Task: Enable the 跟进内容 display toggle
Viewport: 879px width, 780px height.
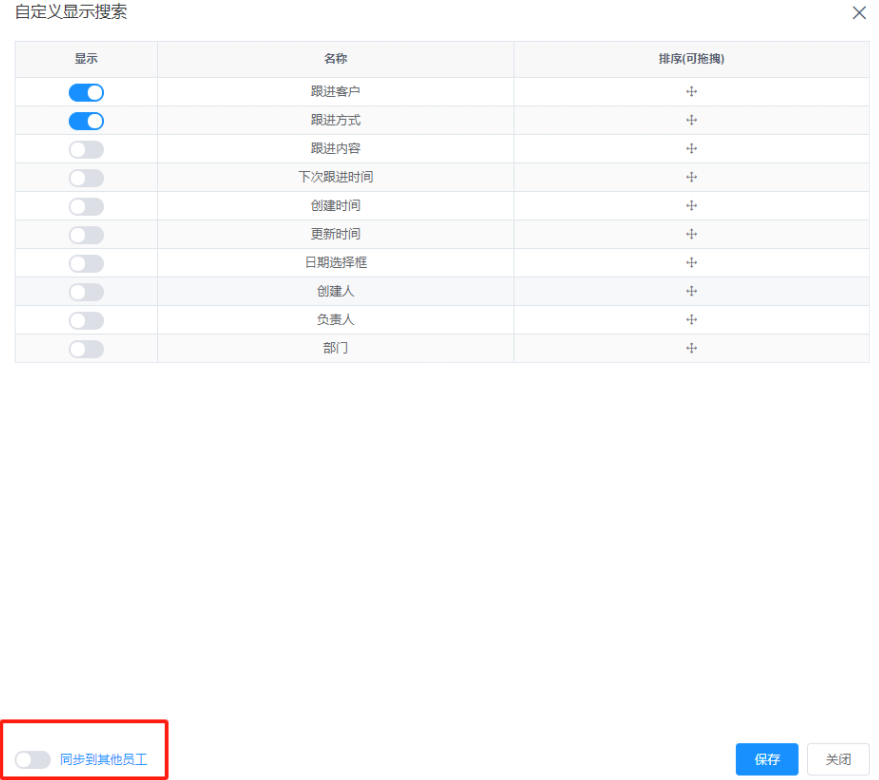Action: click(x=86, y=148)
